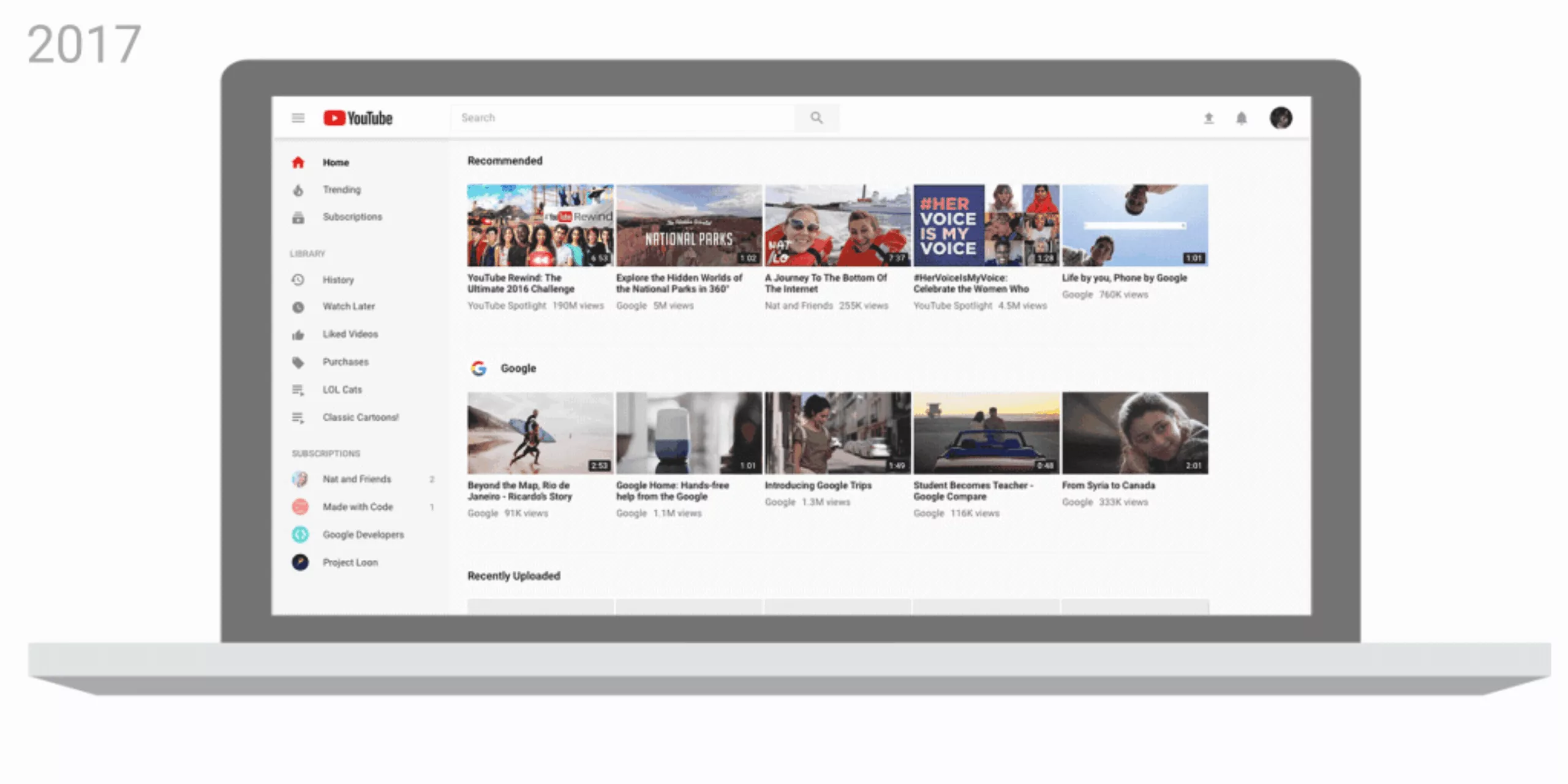Open the Nat and Friends subscription
Screen dimensions: 1568x784
[356, 479]
